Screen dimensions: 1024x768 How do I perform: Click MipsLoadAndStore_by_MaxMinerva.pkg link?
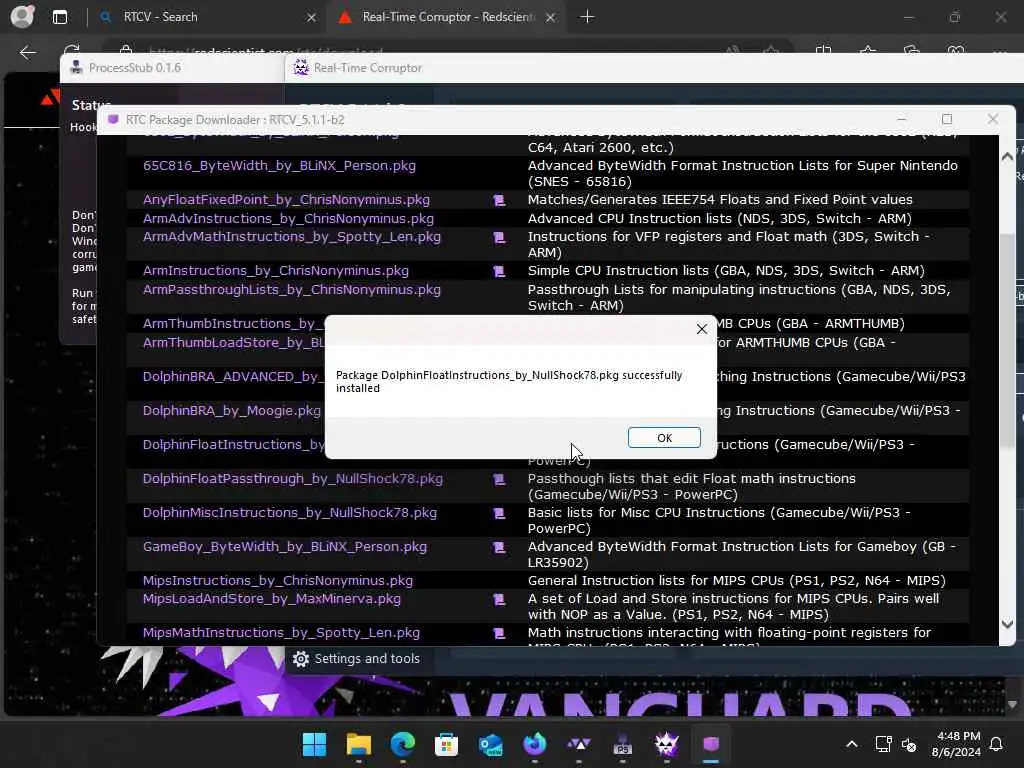272,599
